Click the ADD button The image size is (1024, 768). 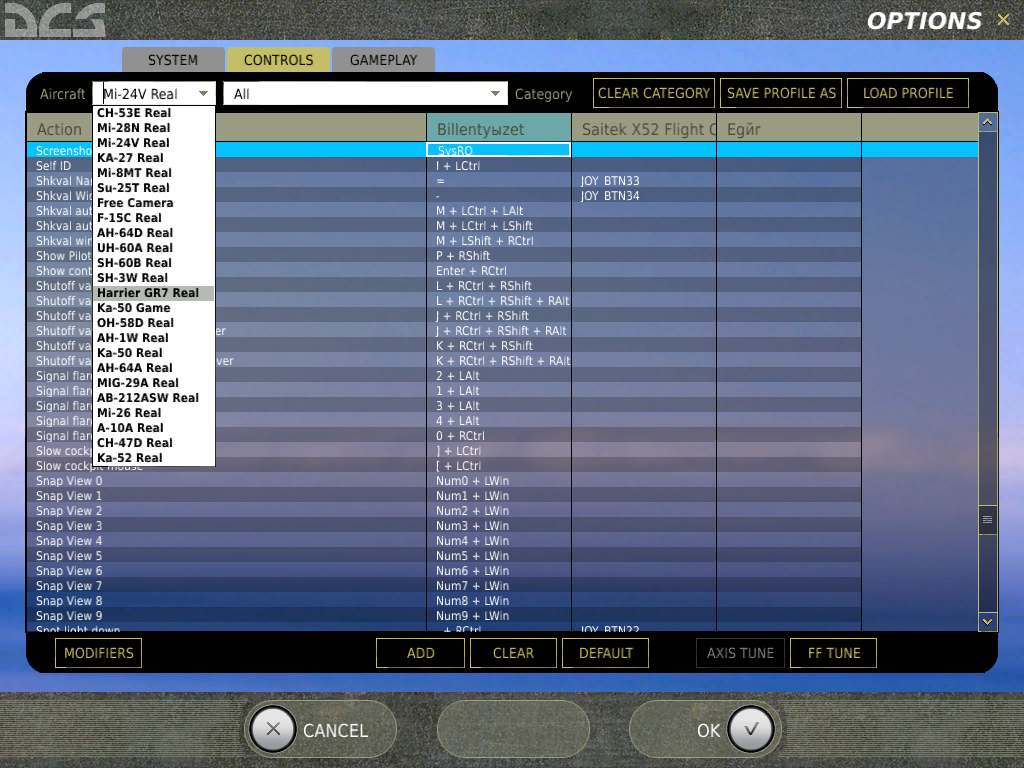[x=420, y=652]
